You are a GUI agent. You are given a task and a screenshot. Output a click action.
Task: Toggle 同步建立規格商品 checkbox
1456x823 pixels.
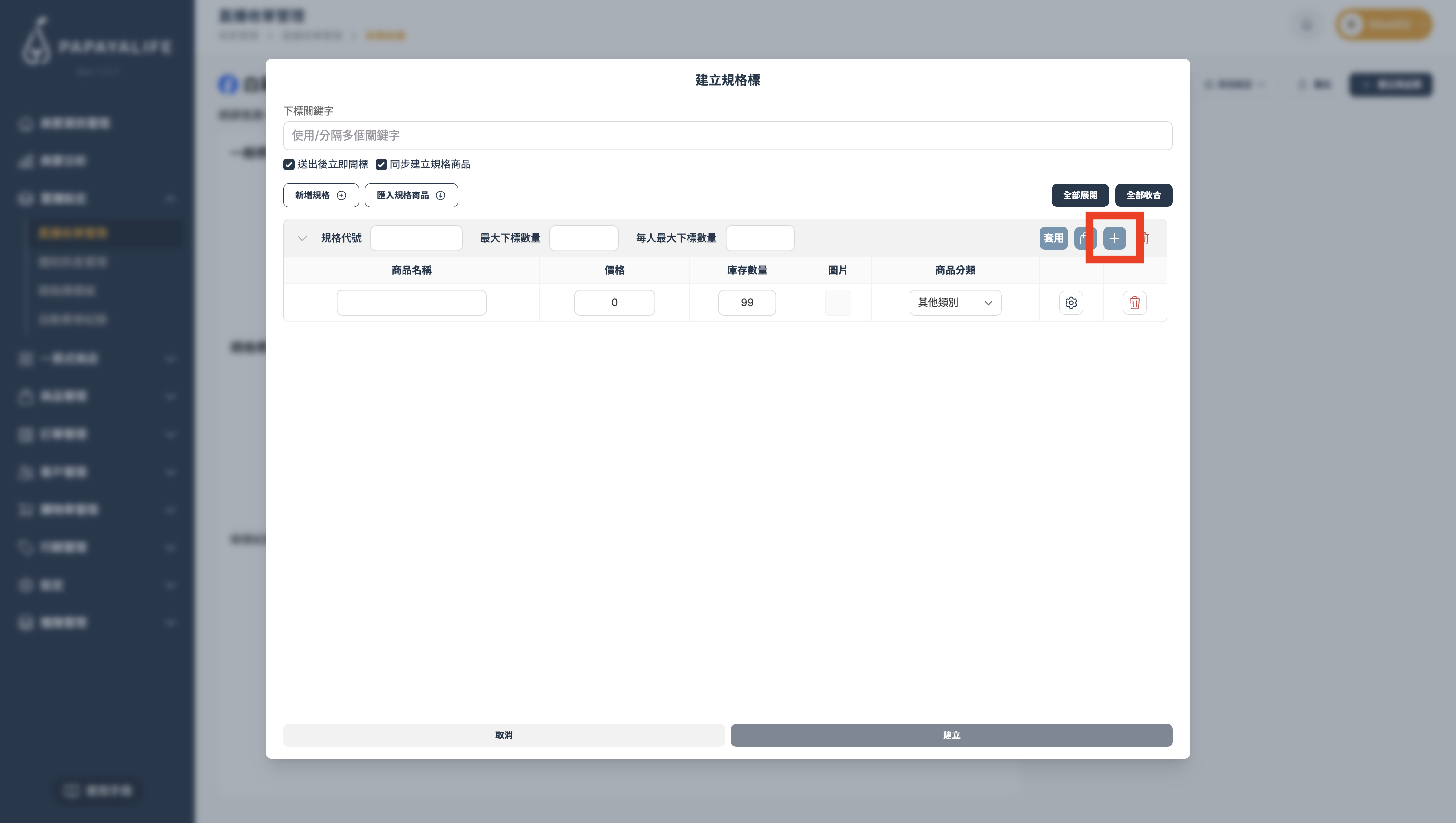(x=381, y=165)
